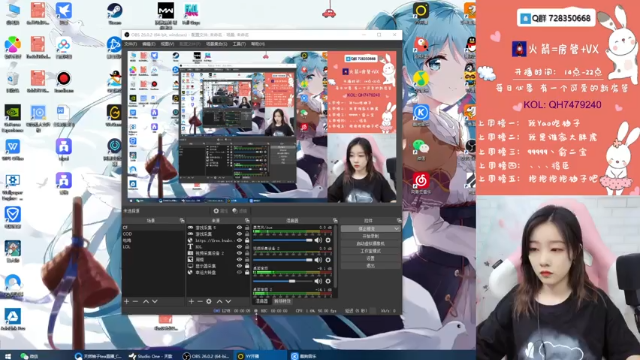Viewport: 640px width, 360px height.
Task: Adjust 麦克风/Aux volume slider
Action: 282,240
